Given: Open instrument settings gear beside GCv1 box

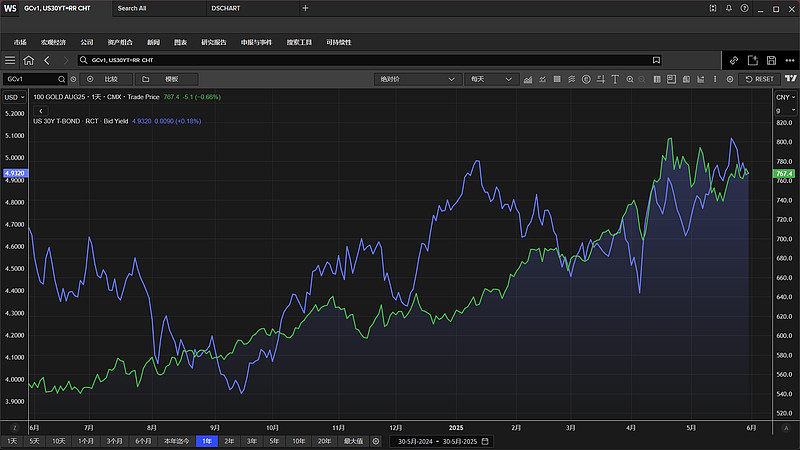Looking at the screenshot, I should coord(73,79).
